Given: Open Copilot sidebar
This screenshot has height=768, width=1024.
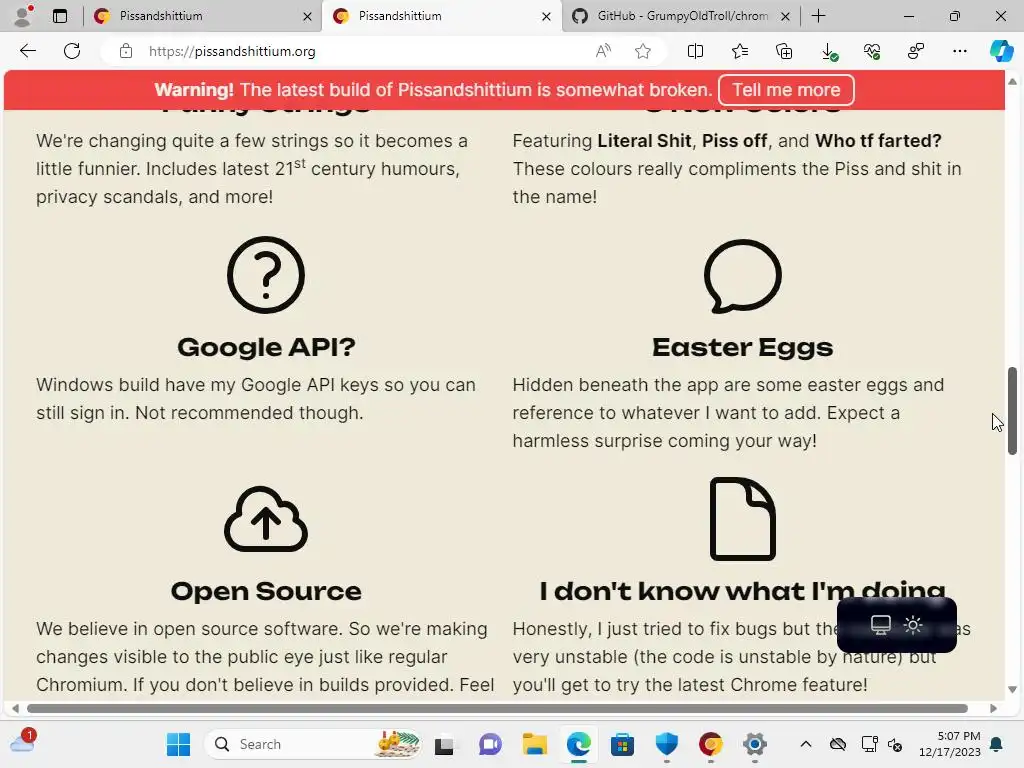Looking at the screenshot, I should point(1001,51).
